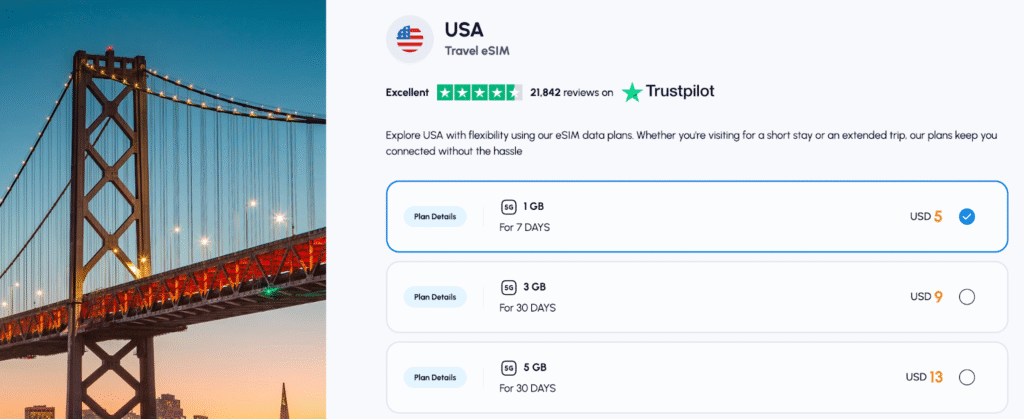Open Plan Details for 3 GB plan

[x=435, y=296]
